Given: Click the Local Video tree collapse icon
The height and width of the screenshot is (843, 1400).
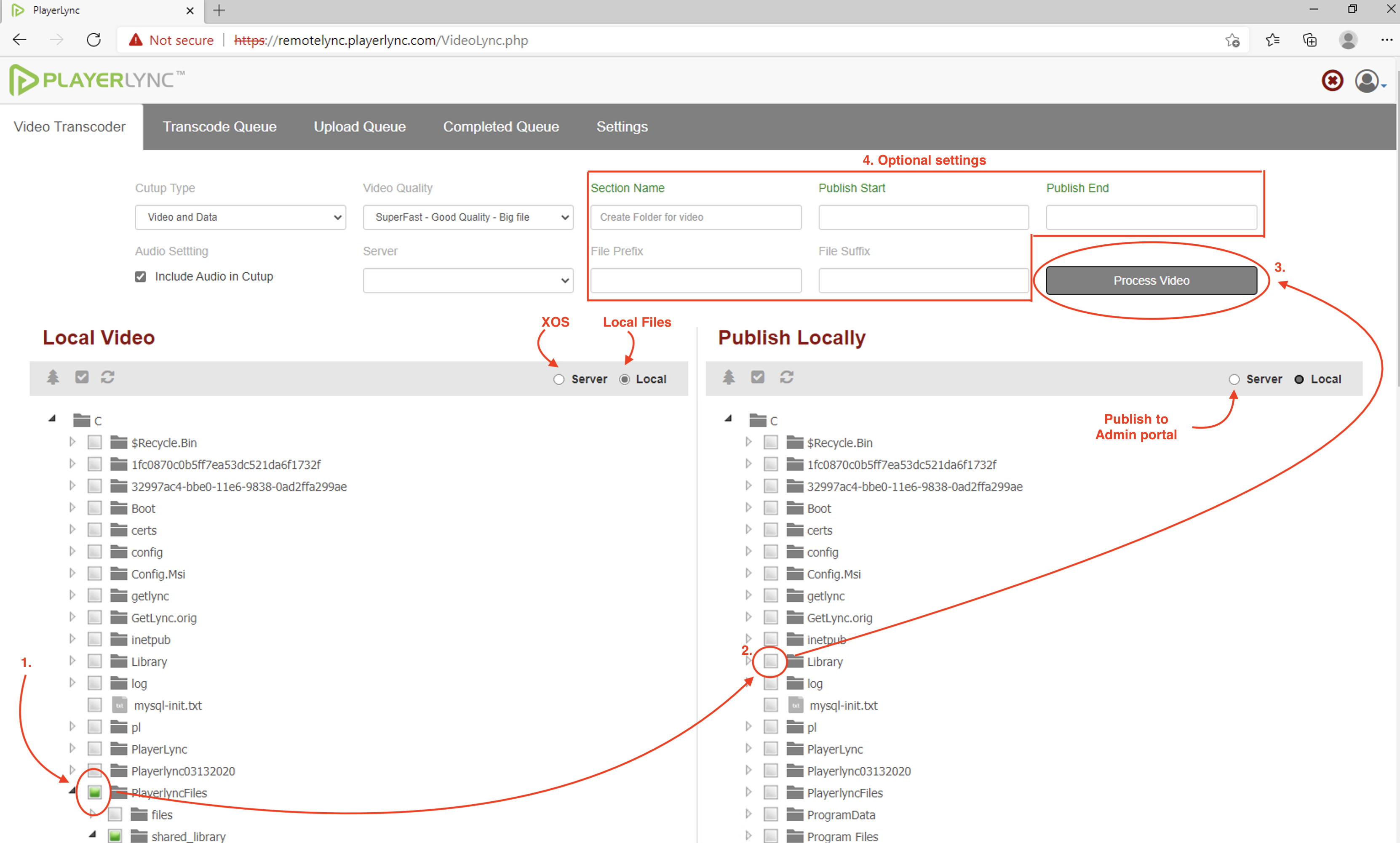Looking at the screenshot, I should tap(53, 377).
